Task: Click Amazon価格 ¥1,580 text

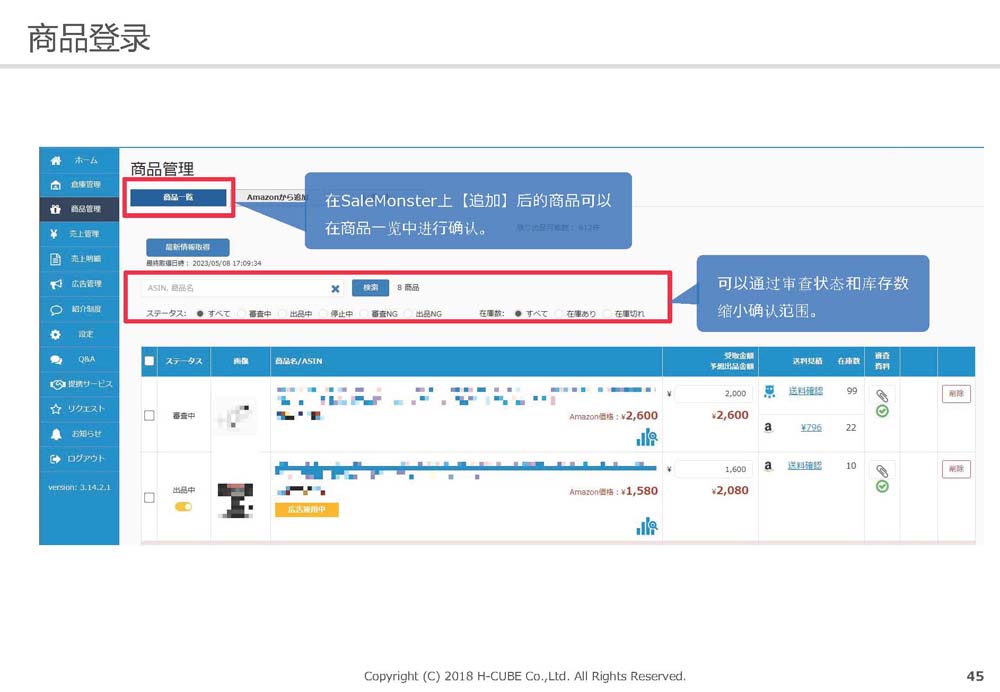Action: click(x=614, y=491)
